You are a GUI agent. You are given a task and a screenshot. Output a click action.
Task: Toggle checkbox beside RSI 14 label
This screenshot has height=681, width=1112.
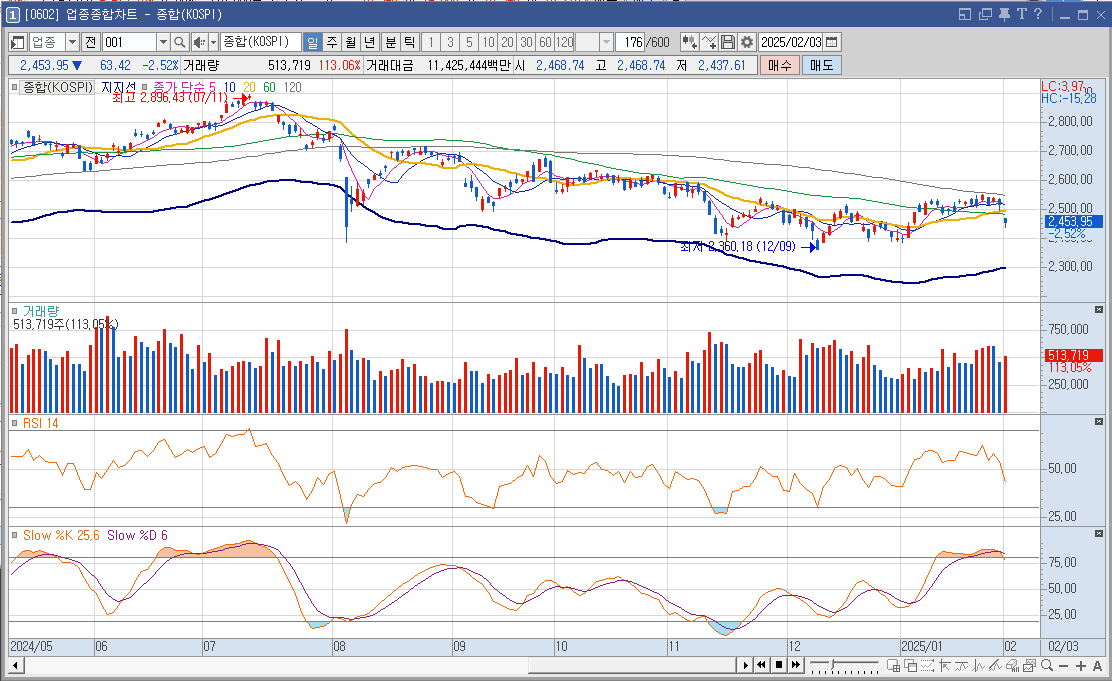point(14,423)
